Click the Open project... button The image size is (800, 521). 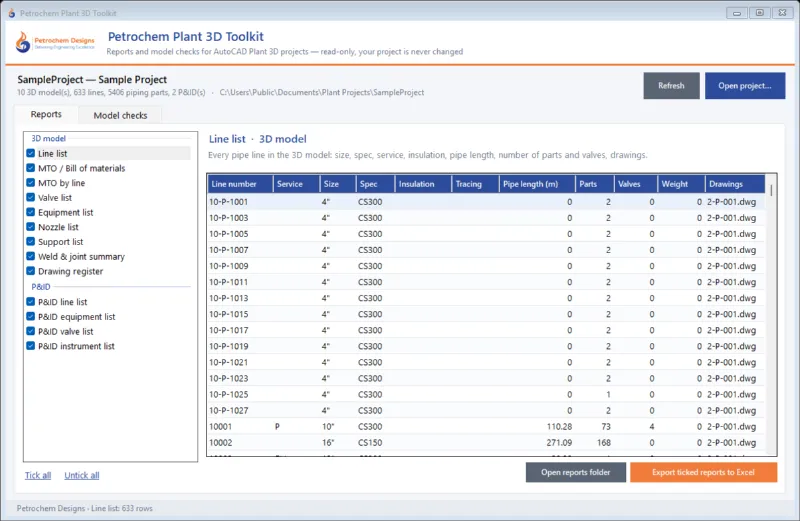[x=745, y=86]
